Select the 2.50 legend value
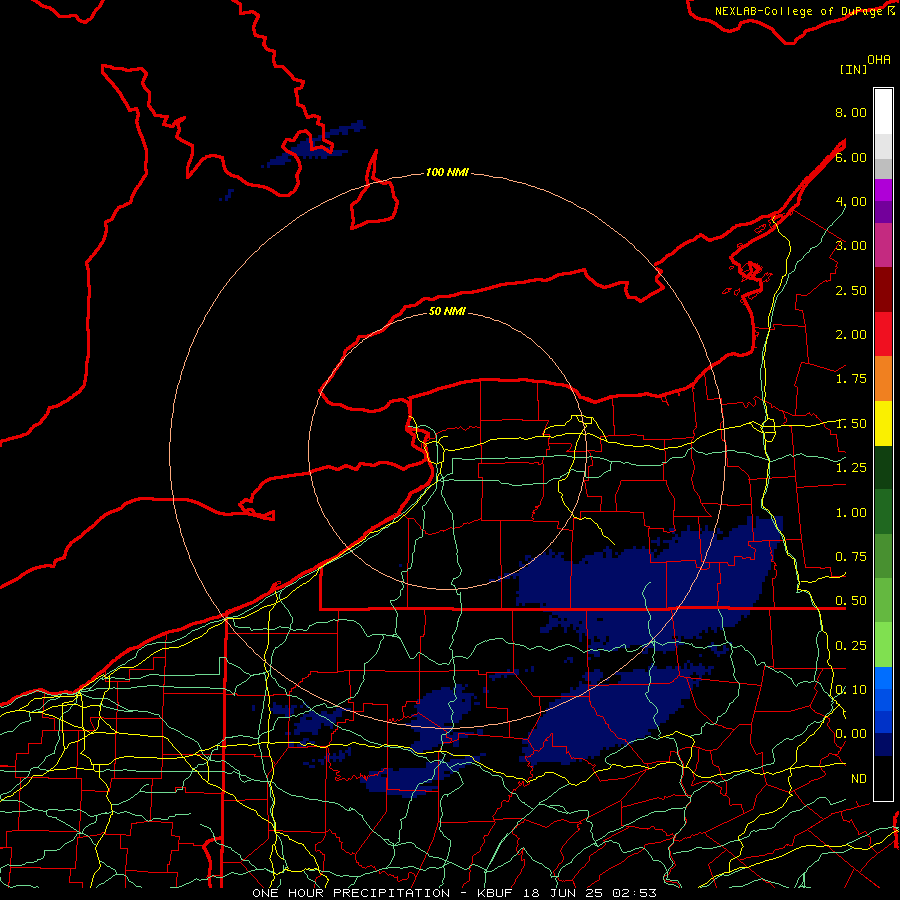The width and height of the screenshot is (900, 900). tap(851, 290)
